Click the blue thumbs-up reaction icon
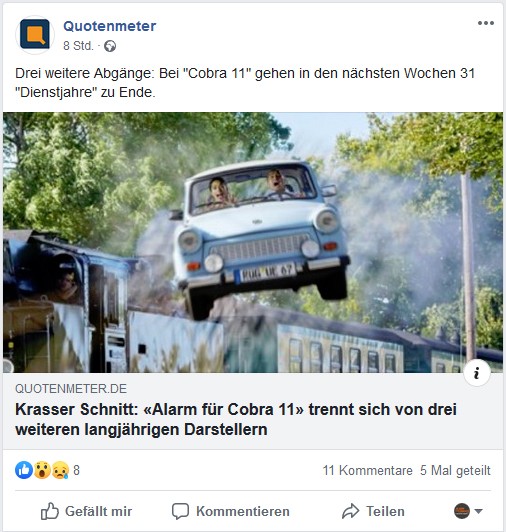Viewport: 506px width, 532px height. (x=24, y=470)
